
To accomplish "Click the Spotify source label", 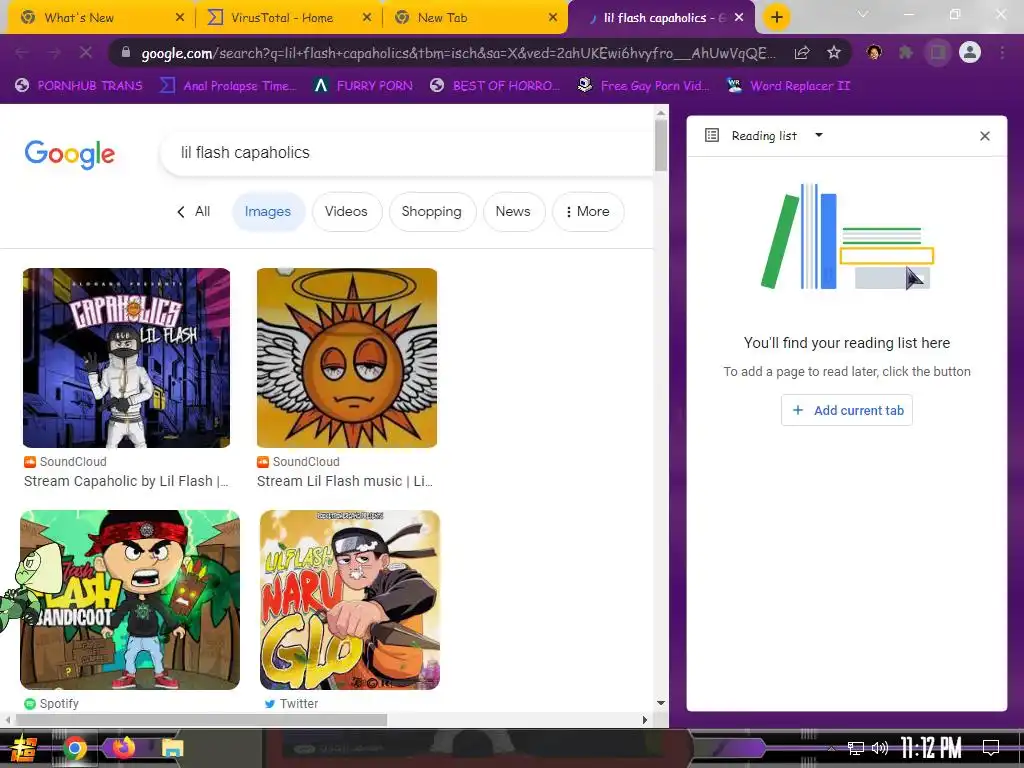I will click(51, 703).
